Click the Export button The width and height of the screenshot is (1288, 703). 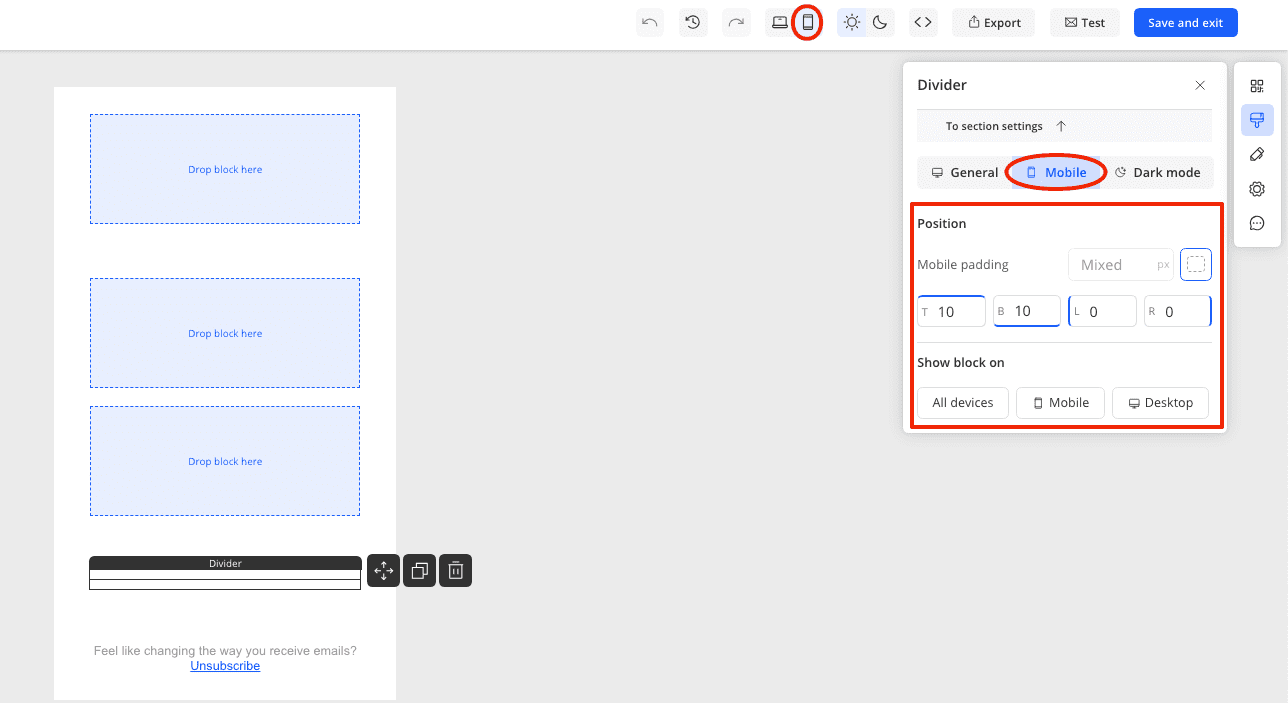994,22
